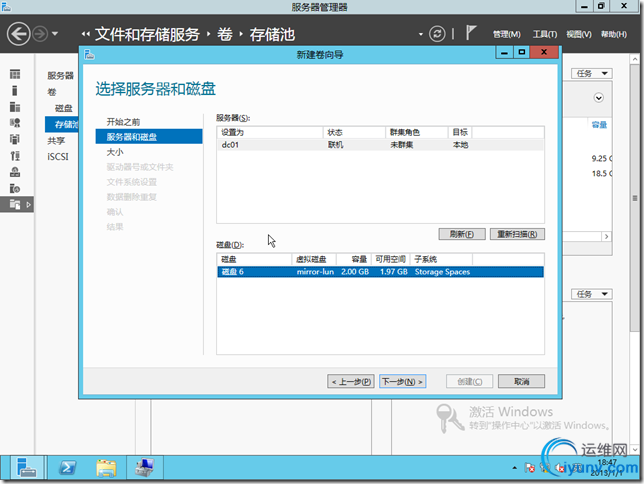Select 存储池 in the navigation pane
Viewport: 644px width, 484px height.
click(x=62, y=124)
